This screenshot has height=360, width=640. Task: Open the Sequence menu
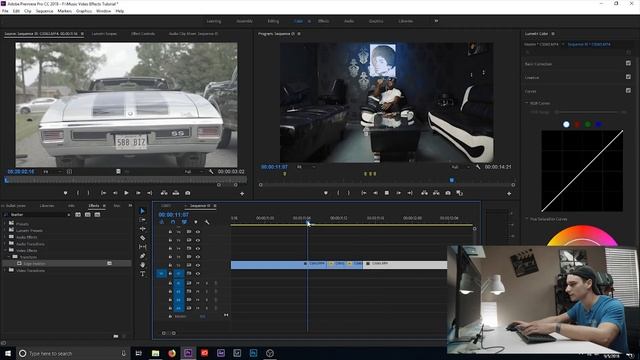point(44,11)
